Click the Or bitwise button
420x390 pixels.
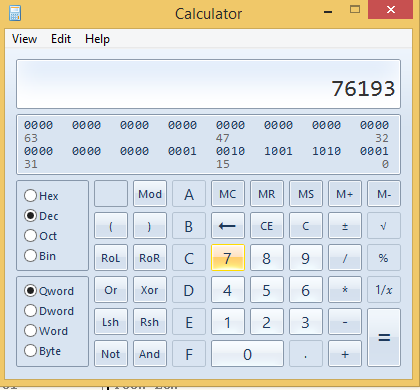tap(111, 290)
